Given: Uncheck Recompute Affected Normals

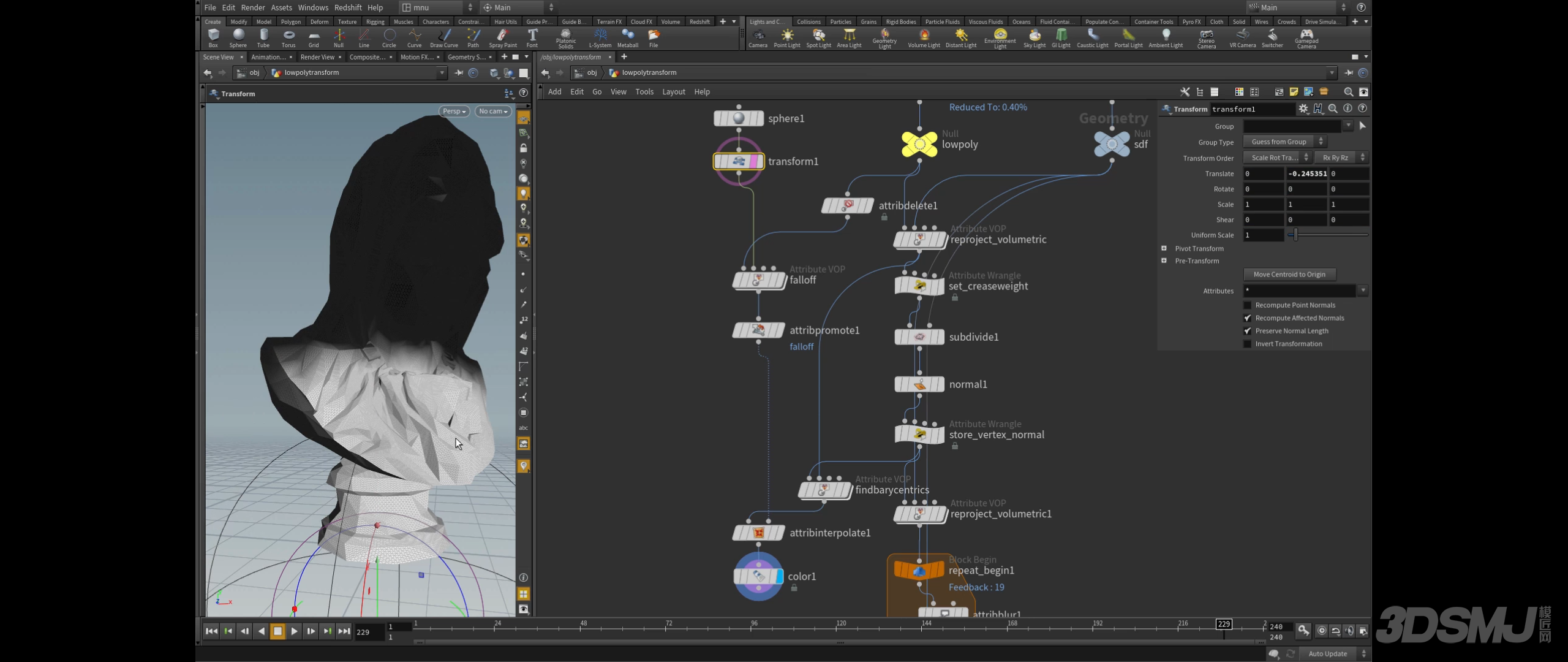Looking at the screenshot, I should 1247,318.
